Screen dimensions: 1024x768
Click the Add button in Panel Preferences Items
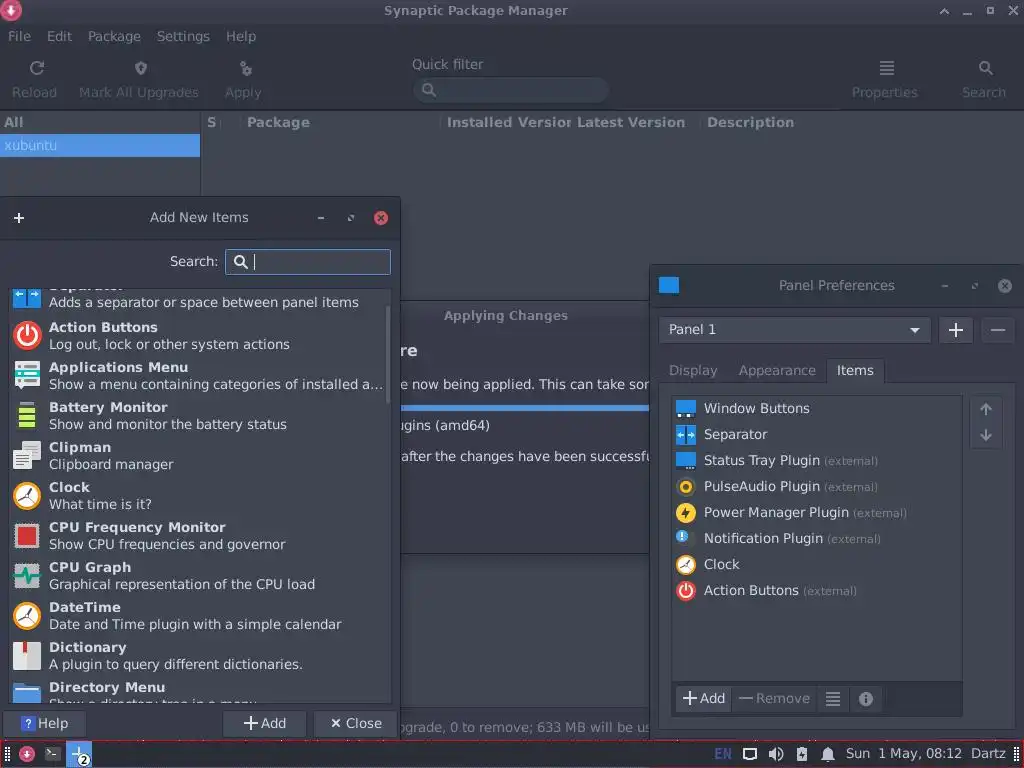[x=703, y=699]
